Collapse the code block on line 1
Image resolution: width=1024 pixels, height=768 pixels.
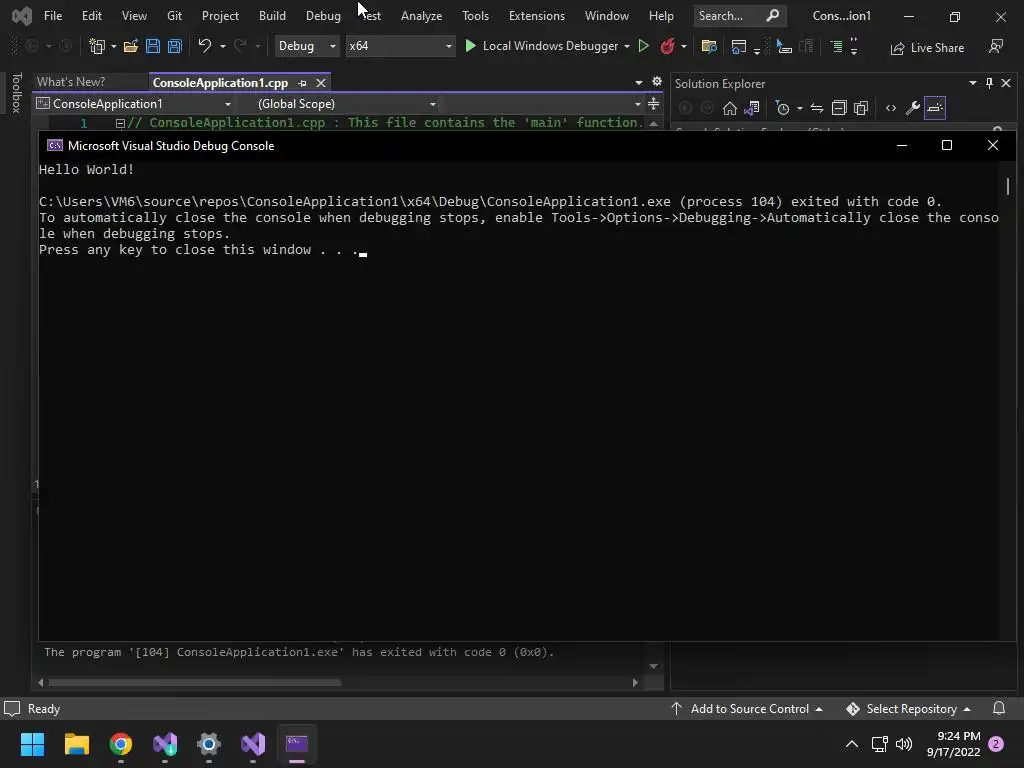tap(120, 123)
